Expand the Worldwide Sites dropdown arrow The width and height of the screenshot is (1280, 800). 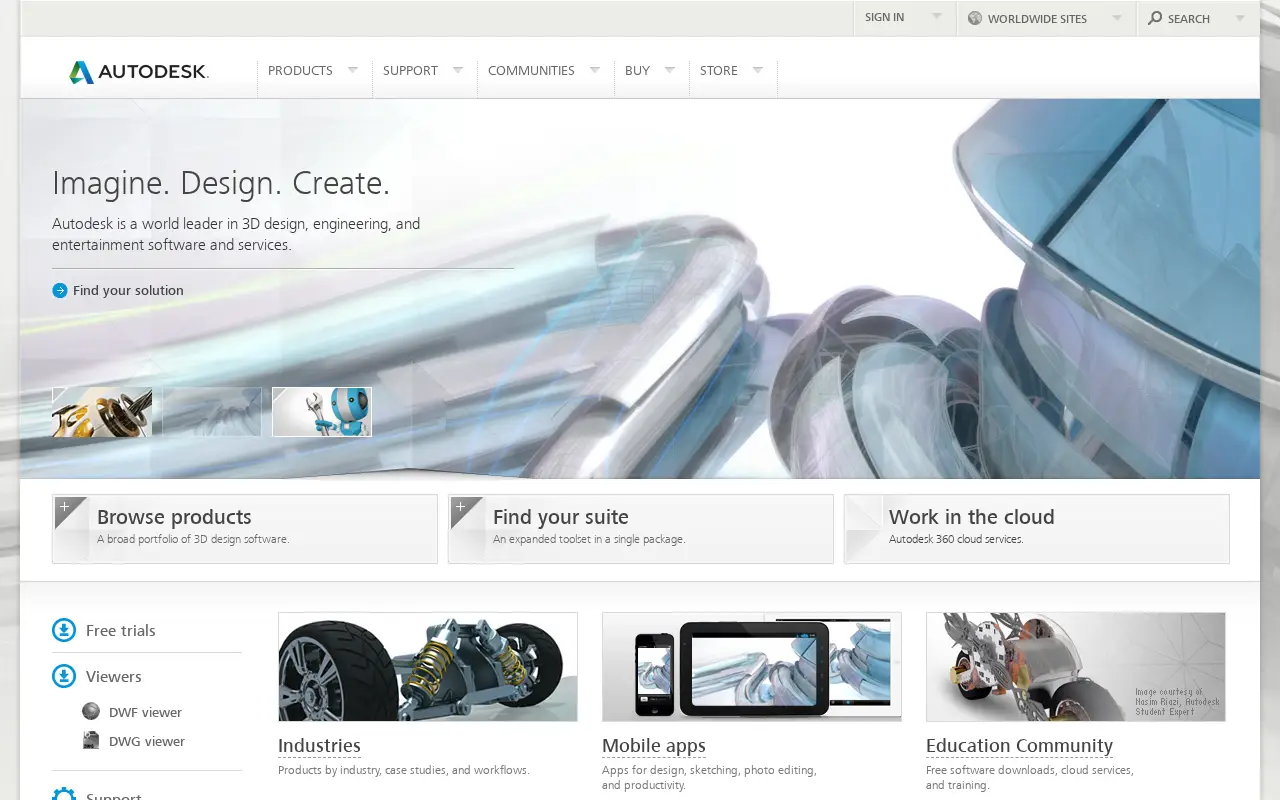coord(1117,18)
